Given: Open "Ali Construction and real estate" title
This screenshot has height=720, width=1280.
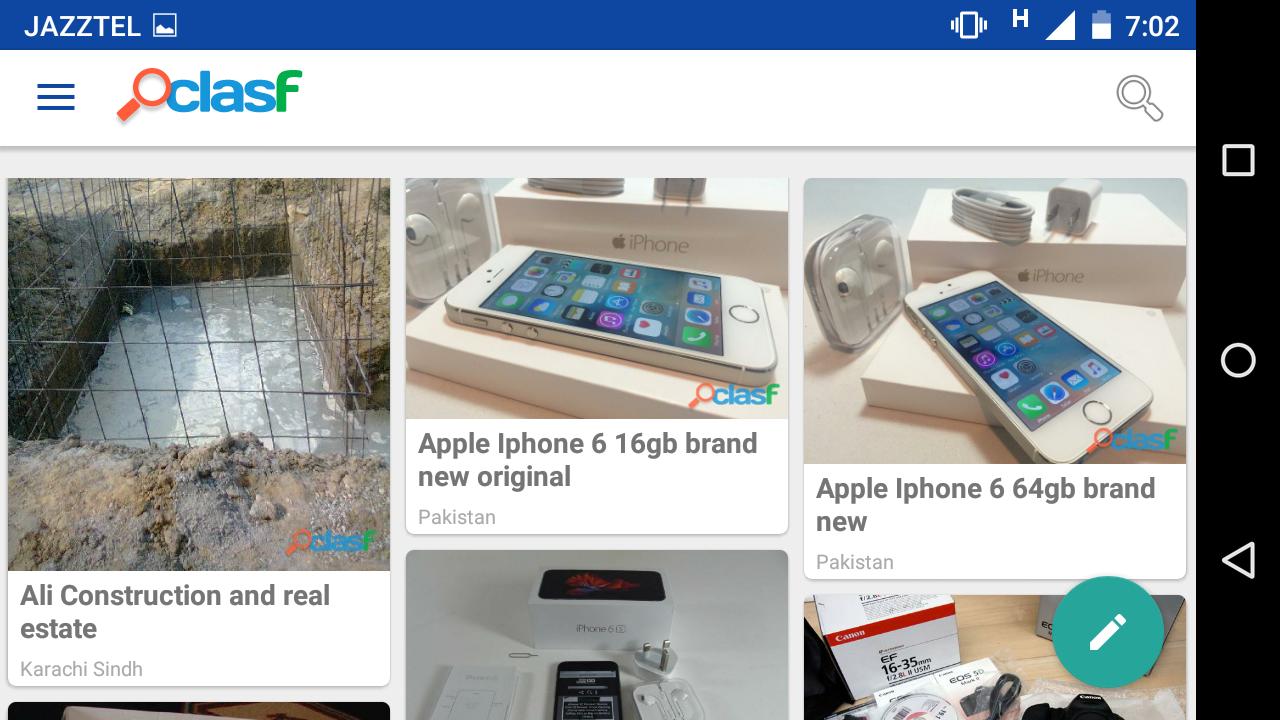Looking at the screenshot, I should click(175, 612).
